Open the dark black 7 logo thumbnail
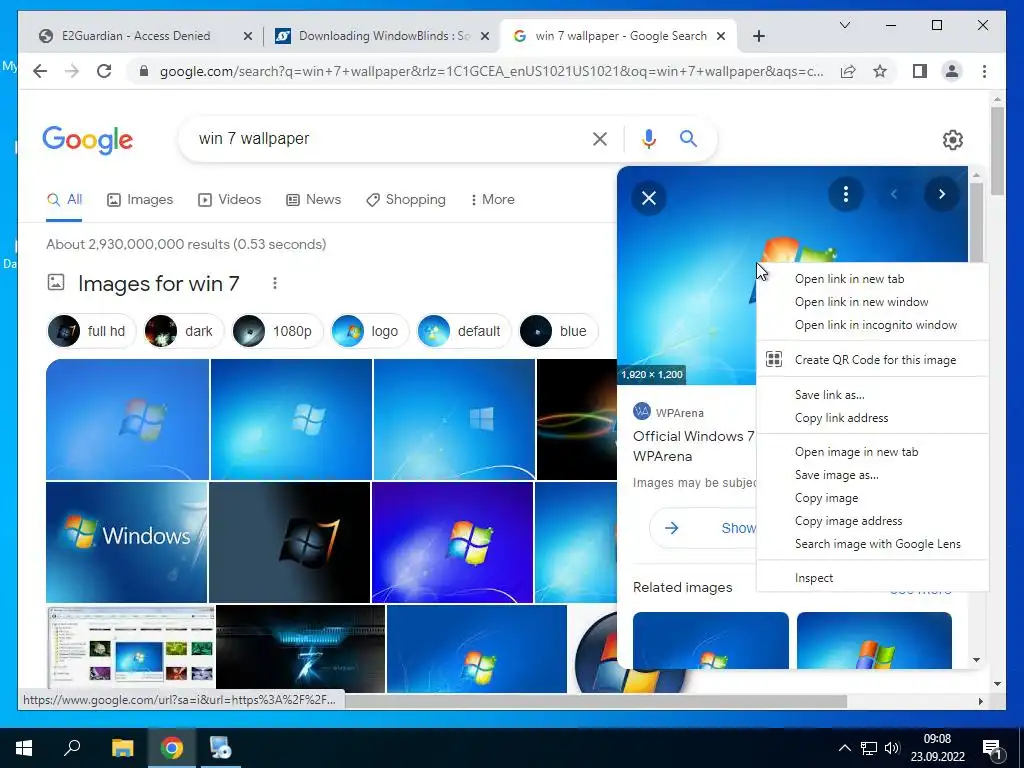This screenshot has width=1024, height=768. click(289, 542)
